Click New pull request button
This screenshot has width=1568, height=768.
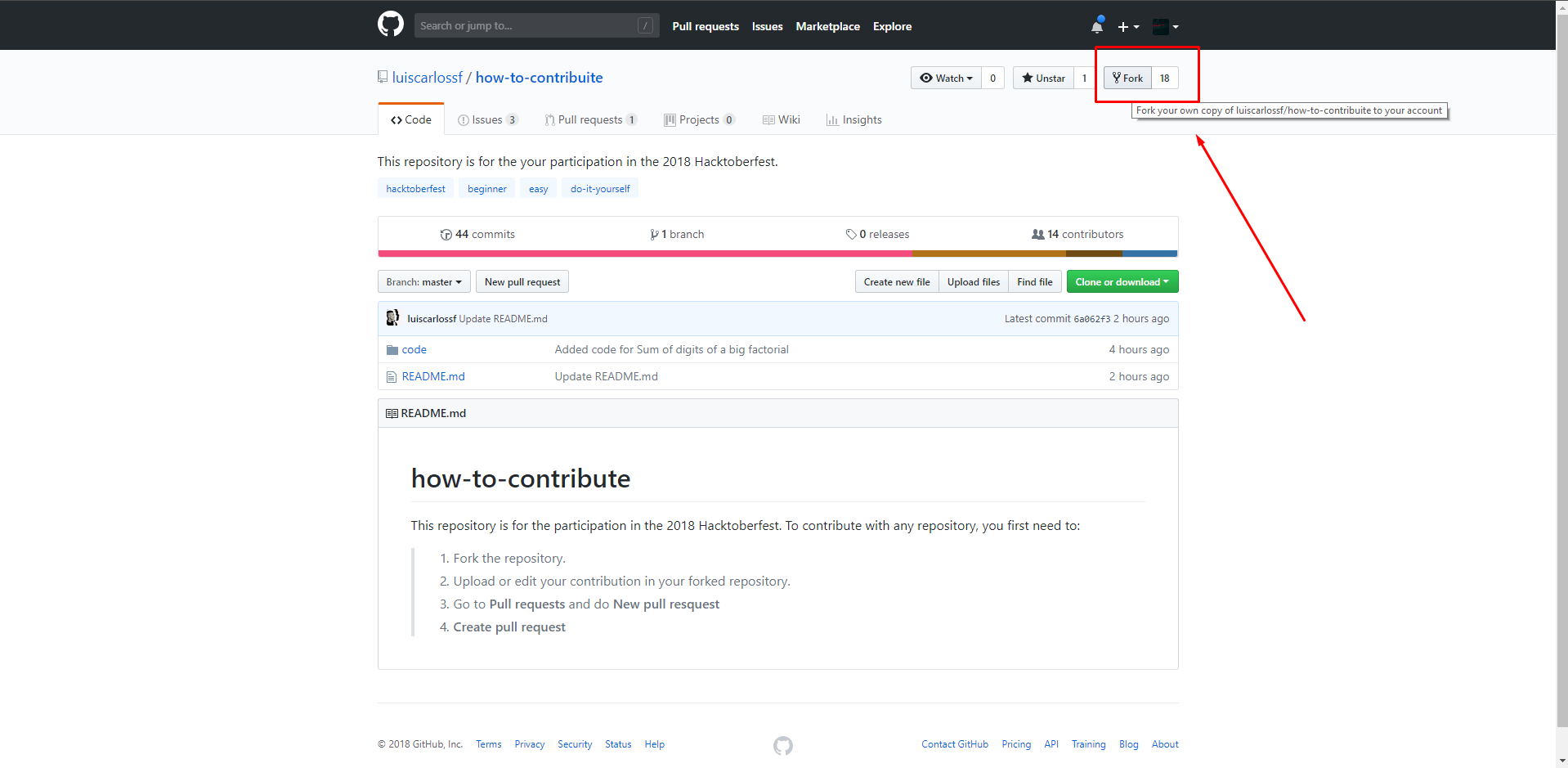coord(522,281)
